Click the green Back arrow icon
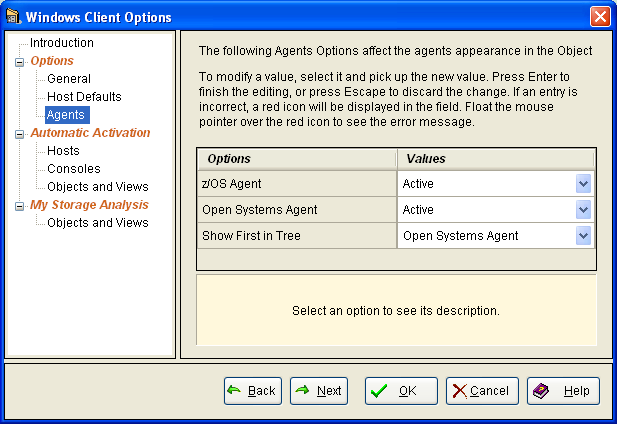617x424 pixels. coord(233,390)
